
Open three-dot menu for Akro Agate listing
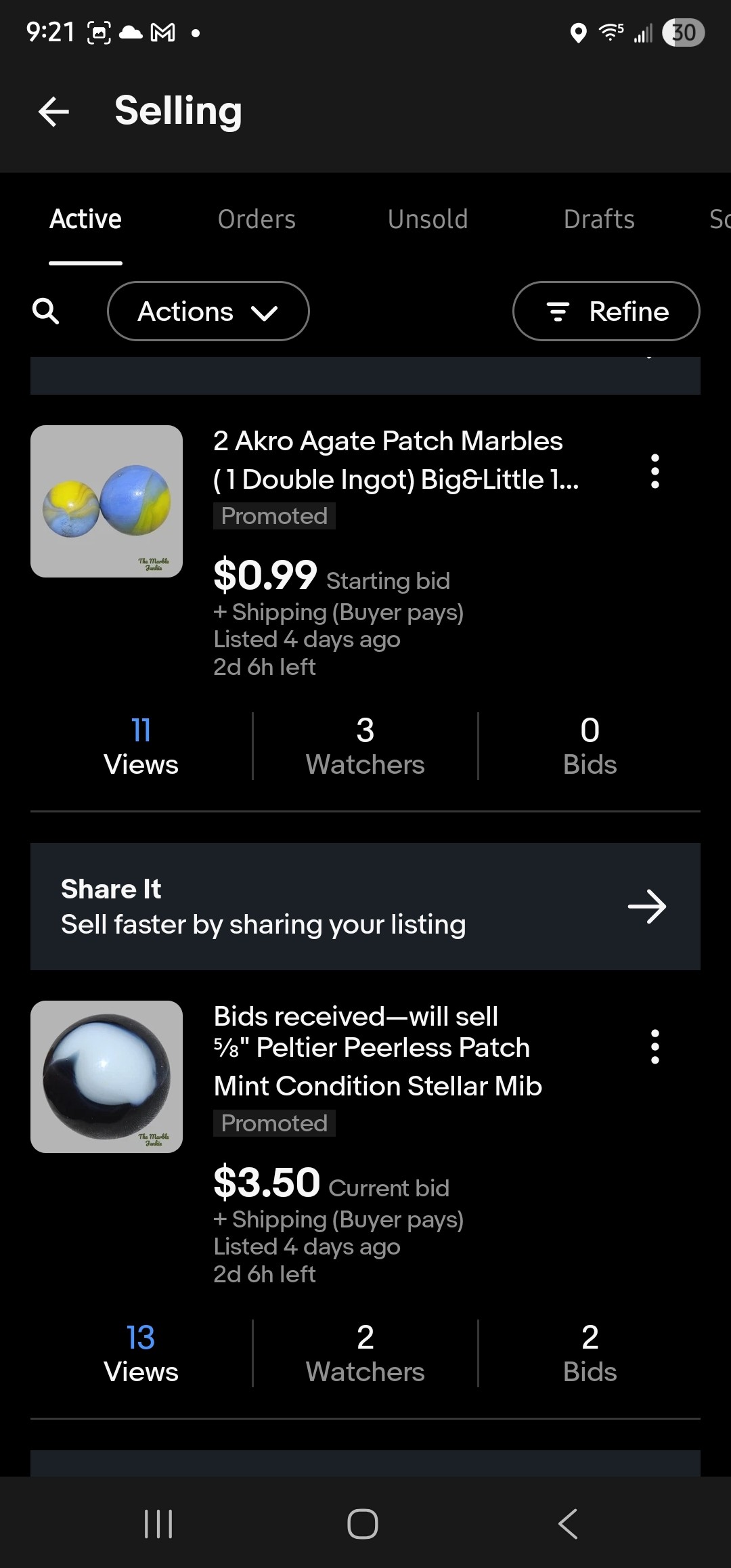pos(655,471)
